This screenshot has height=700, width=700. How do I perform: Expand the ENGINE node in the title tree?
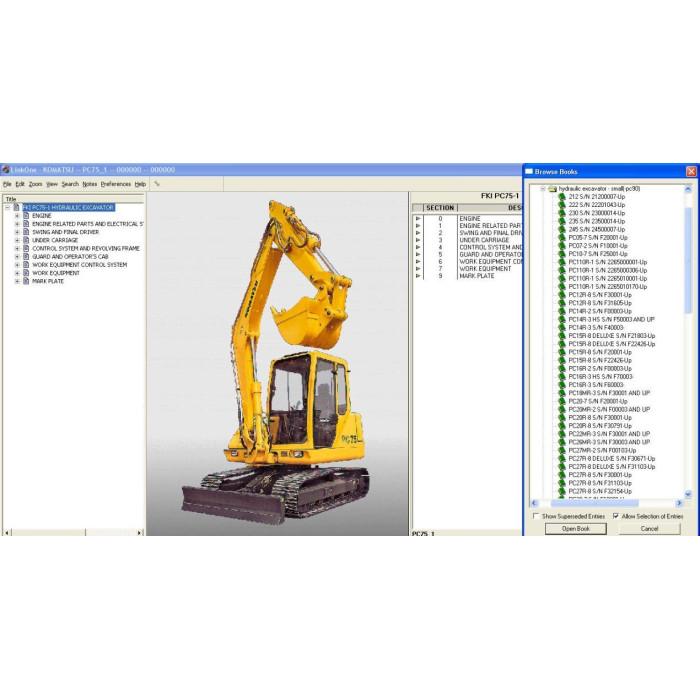click(17, 216)
